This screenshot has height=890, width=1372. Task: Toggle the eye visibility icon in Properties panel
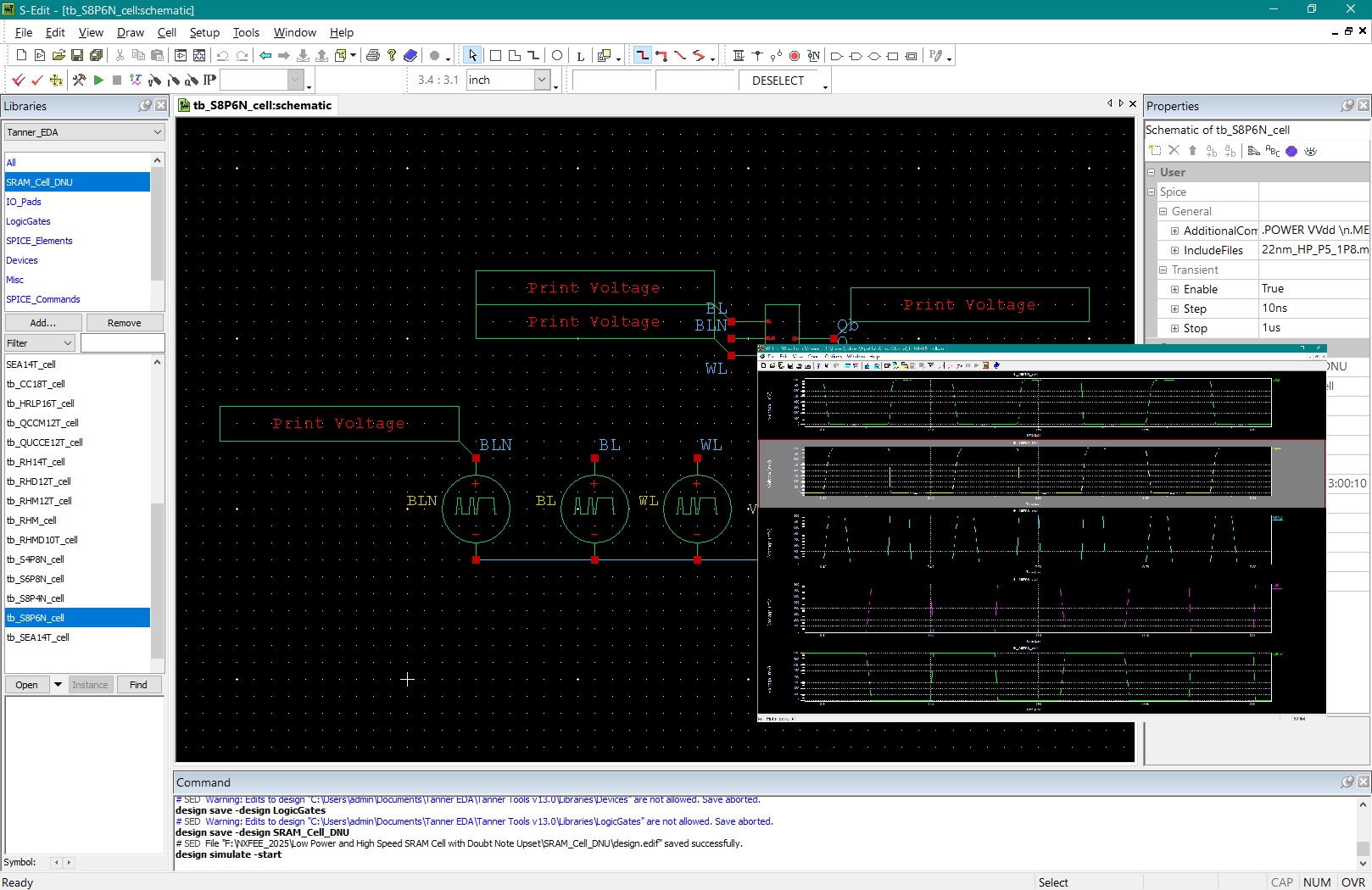(1311, 151)
